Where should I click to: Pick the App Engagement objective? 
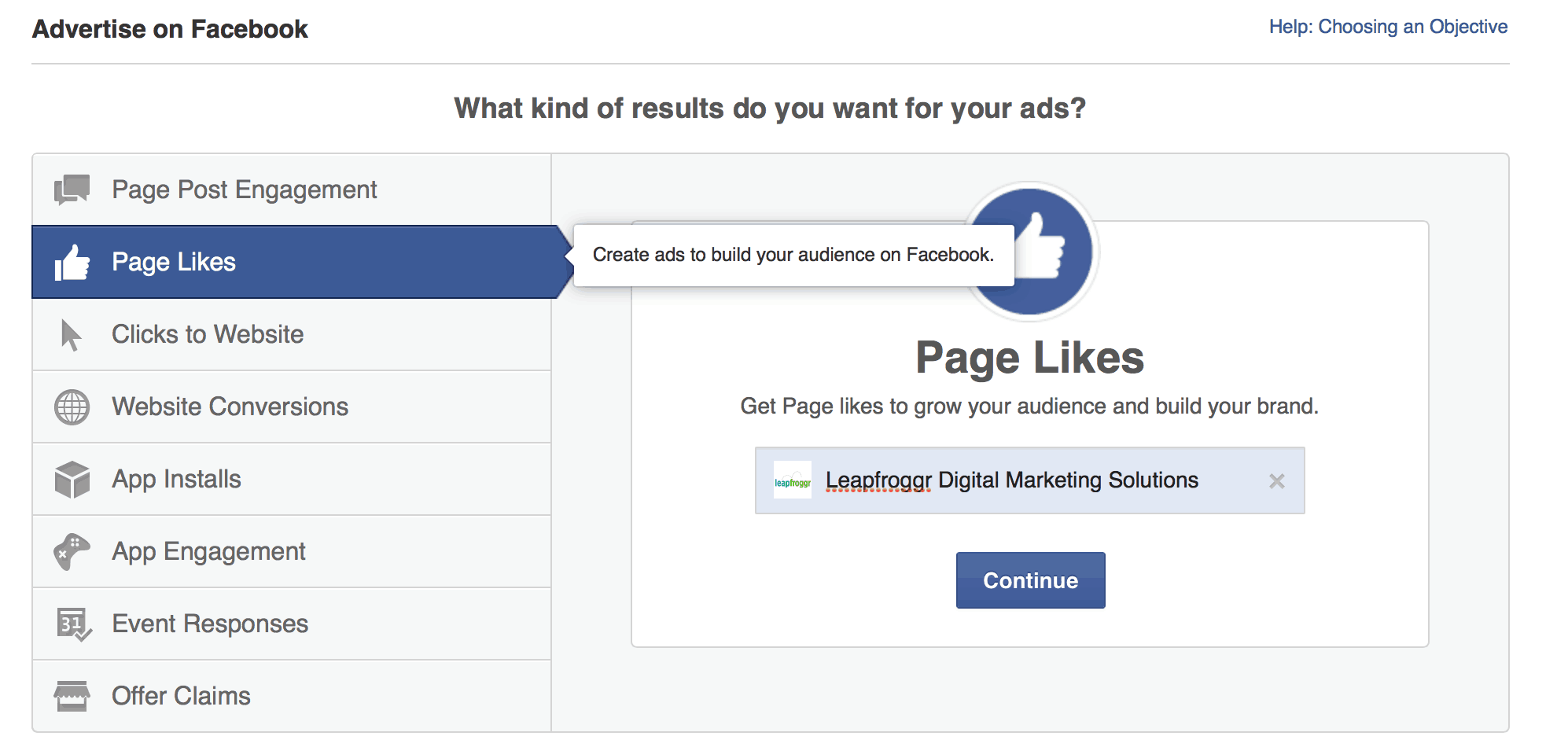[292, 551]
